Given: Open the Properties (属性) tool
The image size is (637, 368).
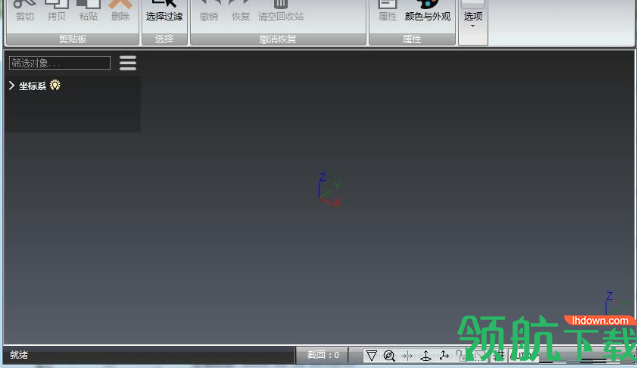Looking at the screenshot, I should [387, 11].
